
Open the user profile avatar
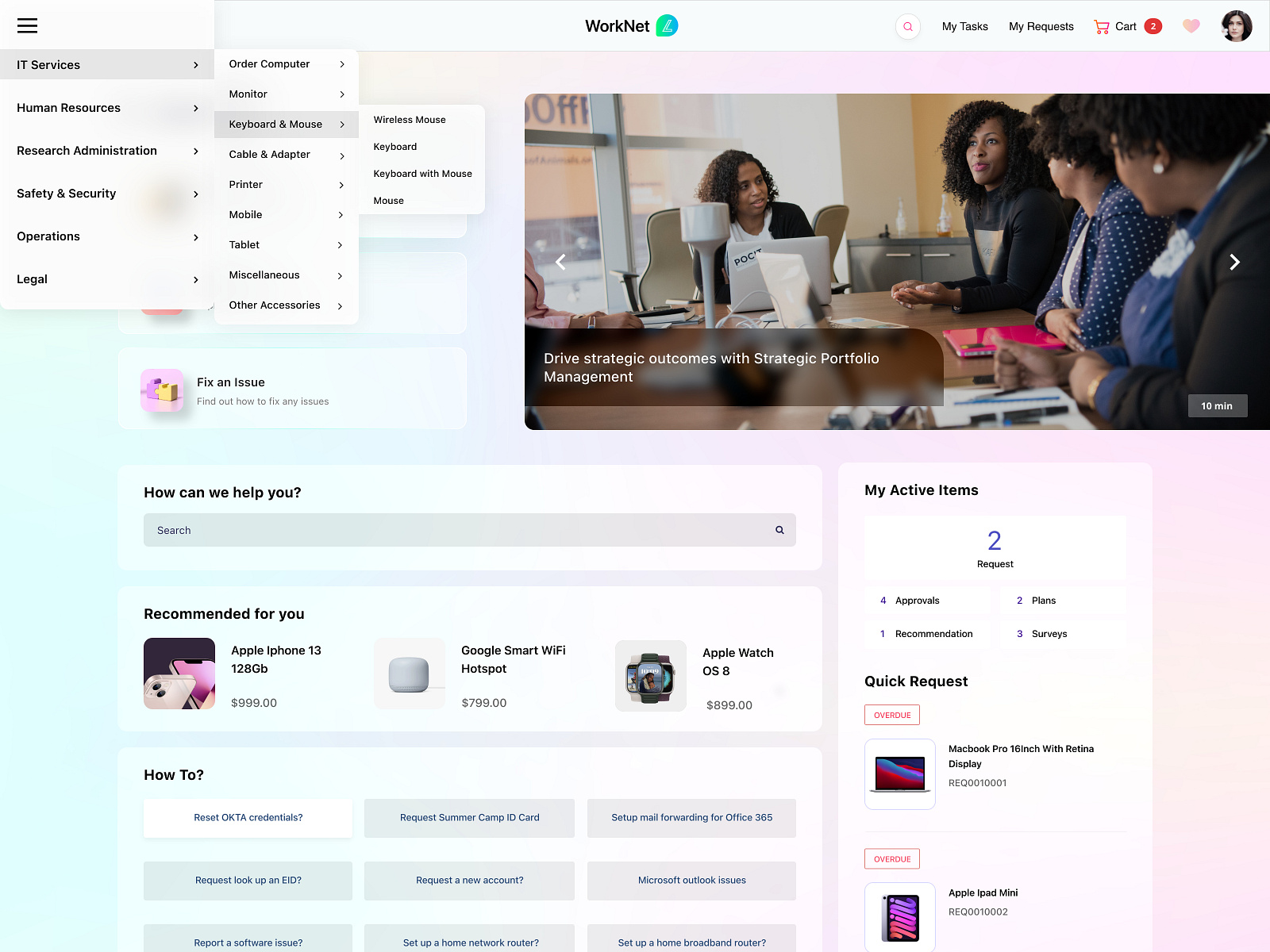click(1236, 25)
